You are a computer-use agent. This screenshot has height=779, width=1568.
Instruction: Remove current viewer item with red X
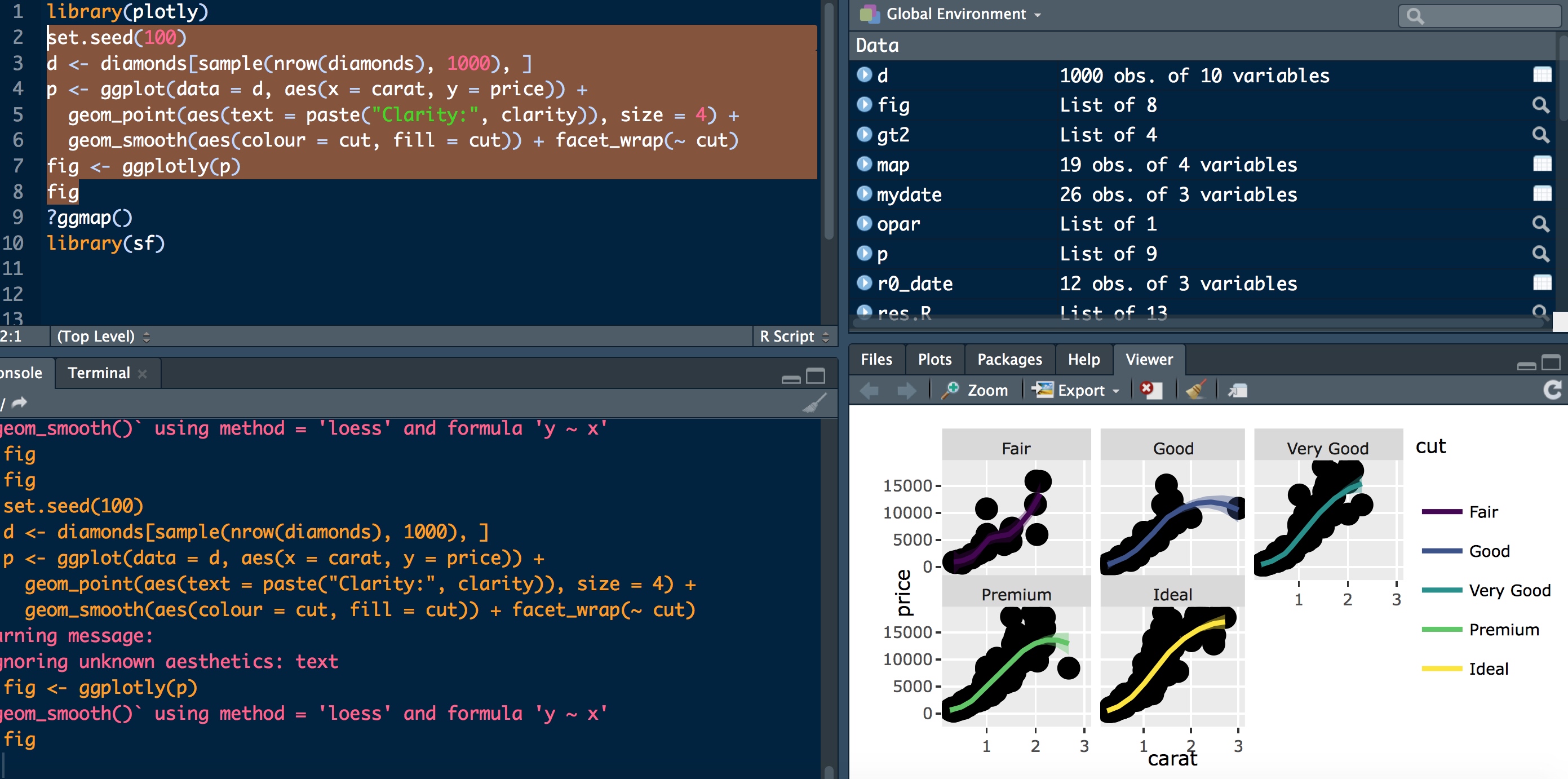(1149, 389)
